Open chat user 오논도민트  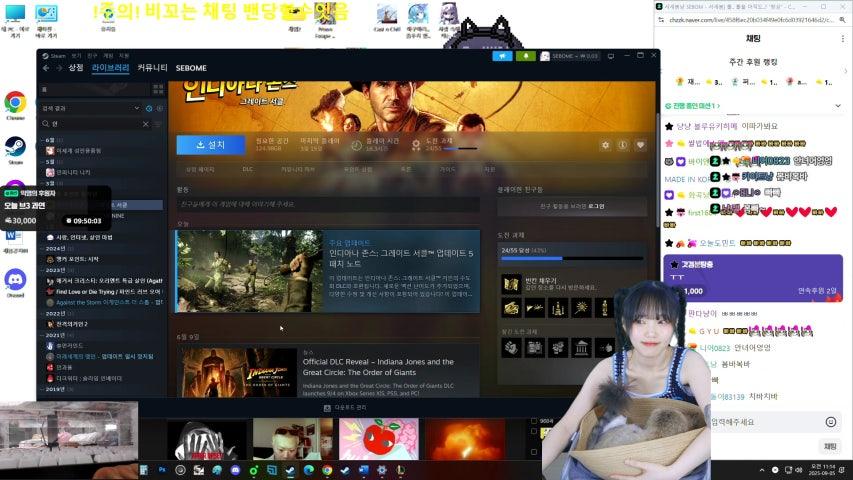717,243
